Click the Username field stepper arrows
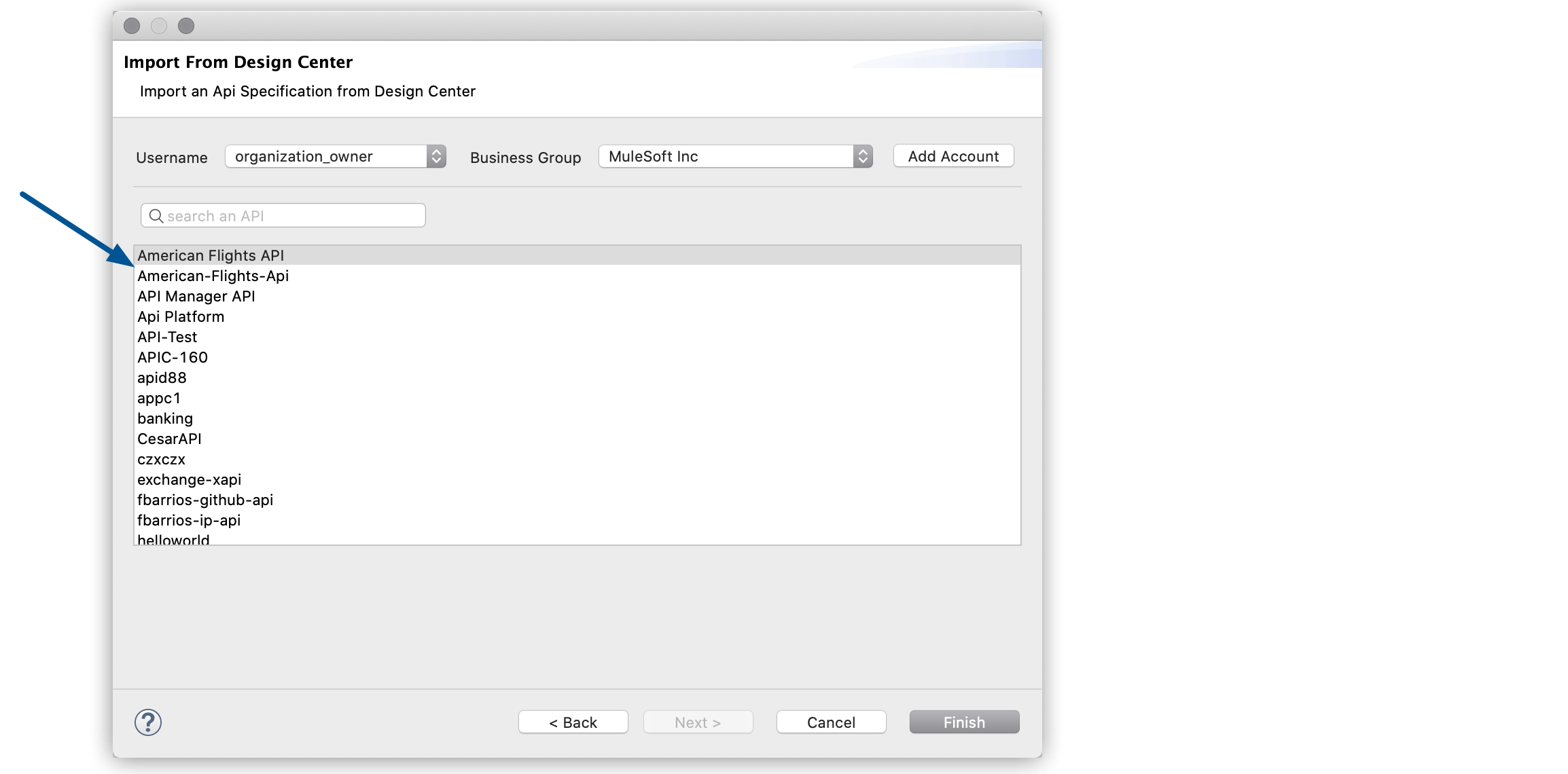The width and height of the screenshot is (1568, 774). (437, 156)
